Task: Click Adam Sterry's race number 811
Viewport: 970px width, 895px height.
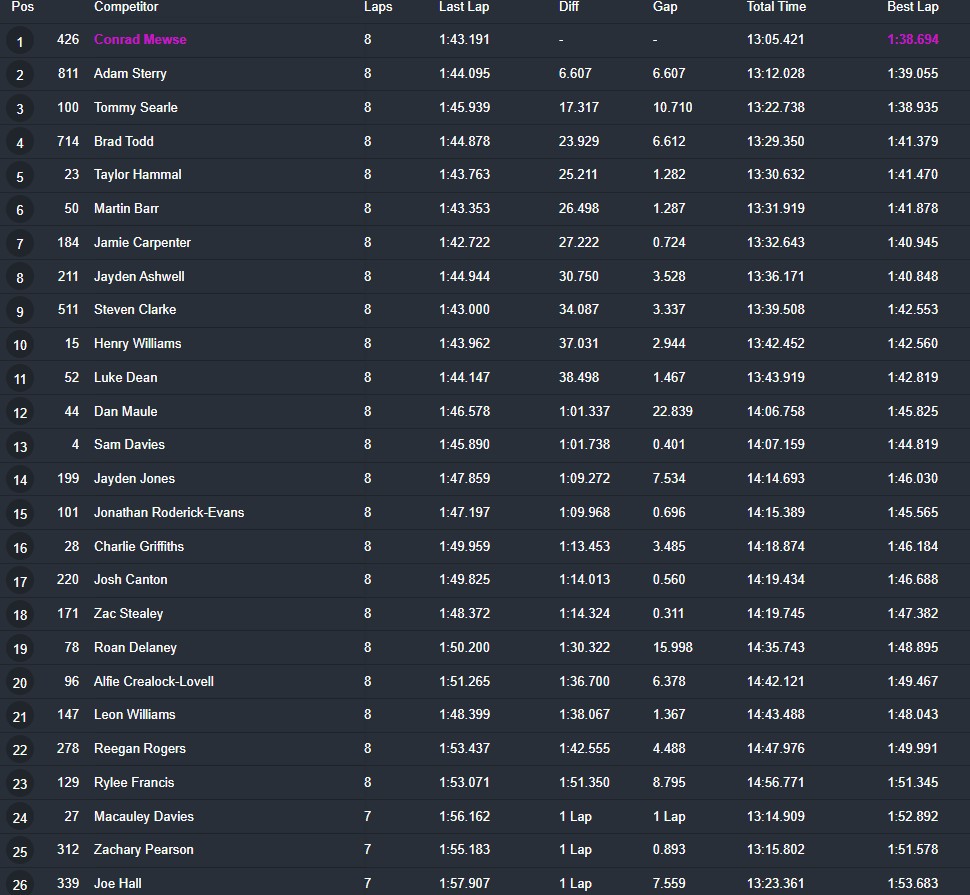Action: coord(68,73)
